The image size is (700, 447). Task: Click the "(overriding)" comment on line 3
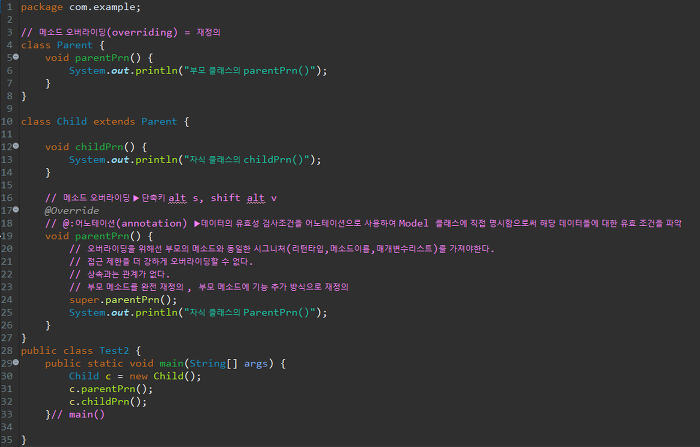click(142, 33)
